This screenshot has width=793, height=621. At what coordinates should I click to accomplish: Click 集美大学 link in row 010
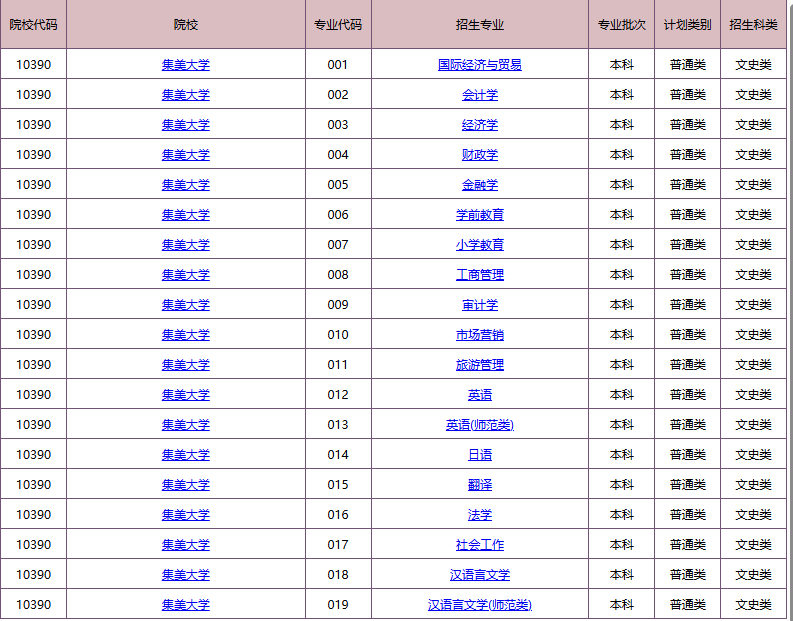186,335
